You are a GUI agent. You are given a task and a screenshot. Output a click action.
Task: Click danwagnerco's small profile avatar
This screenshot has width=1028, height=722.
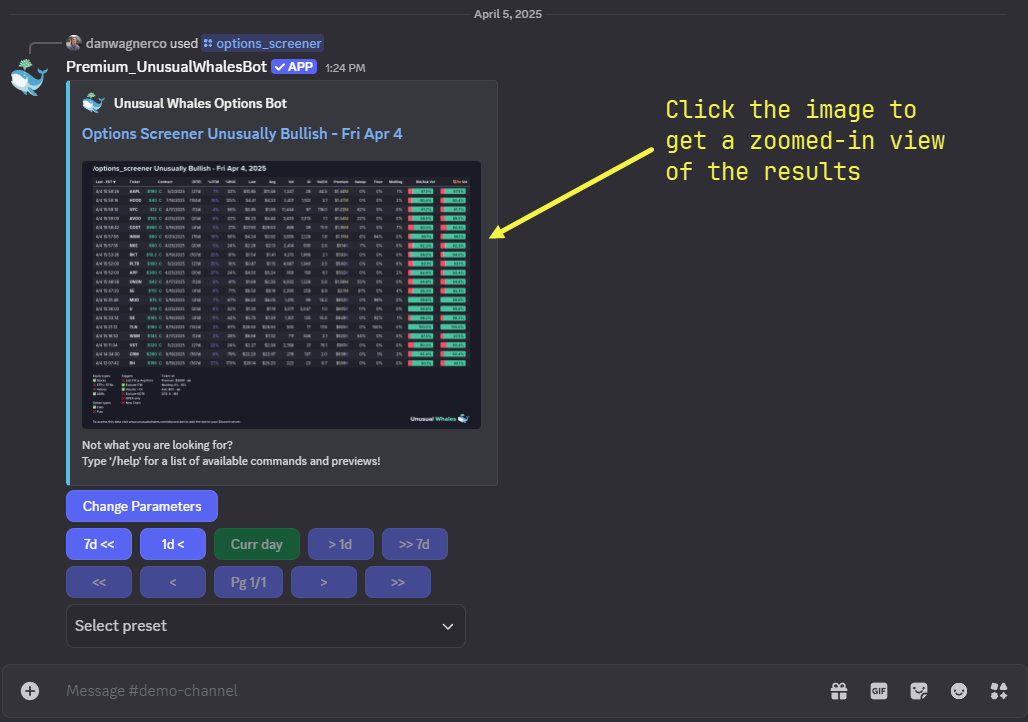point(73,43)
